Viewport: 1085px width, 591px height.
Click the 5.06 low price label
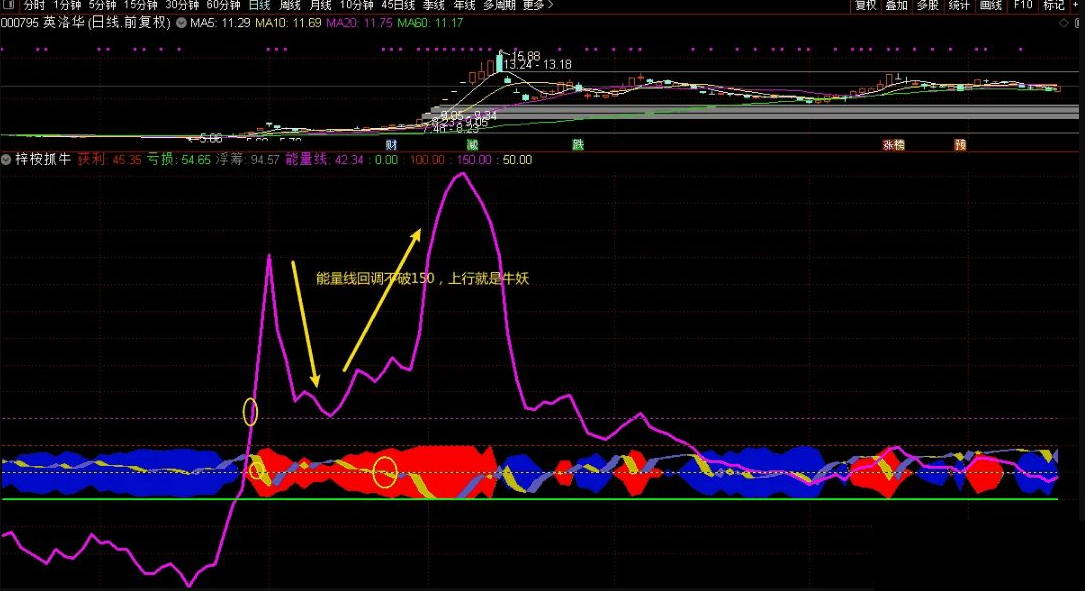210,139
